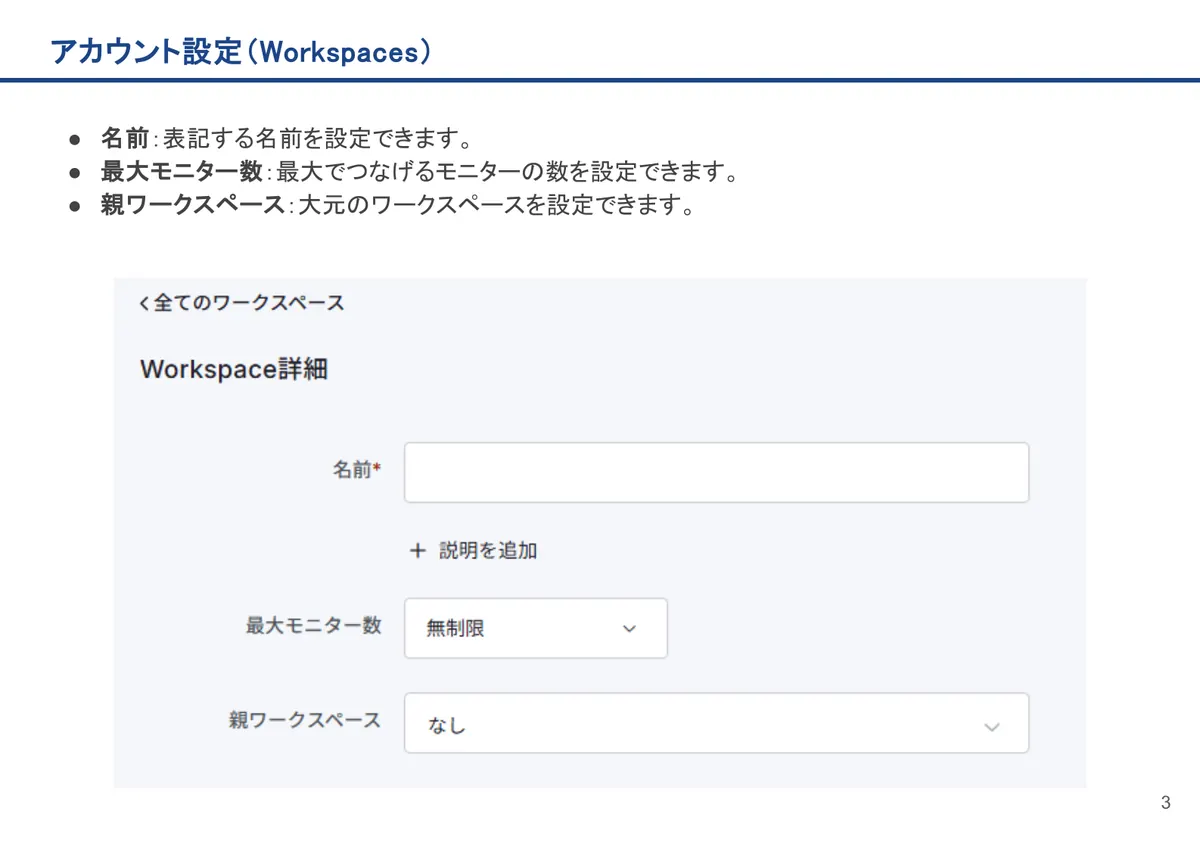Click the slide title アカウント設定（Workspaces）
Screen dimensions: 1200x849
coord(241,52)
